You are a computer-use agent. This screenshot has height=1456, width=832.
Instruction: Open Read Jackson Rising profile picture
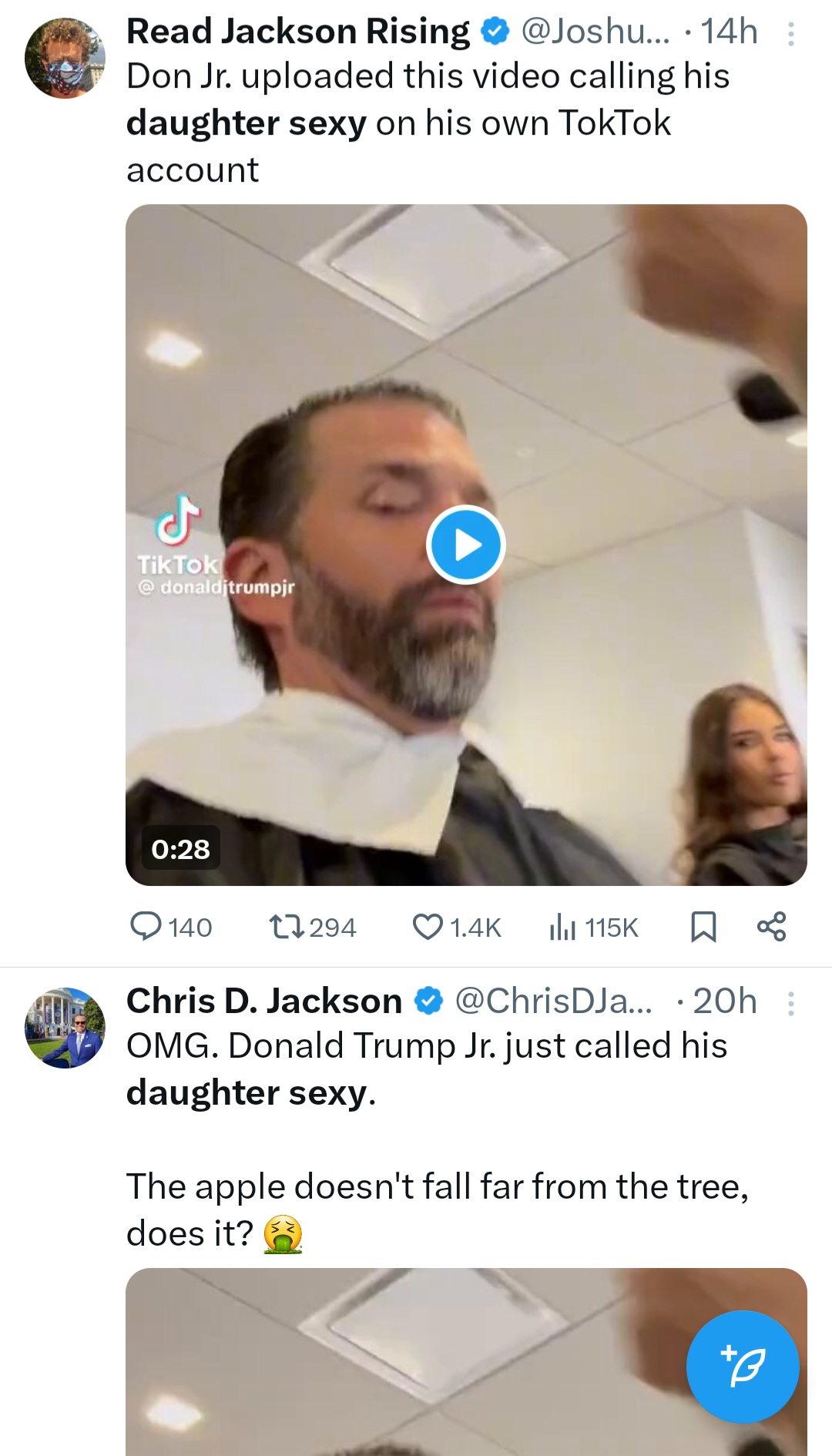click(65, 59)
